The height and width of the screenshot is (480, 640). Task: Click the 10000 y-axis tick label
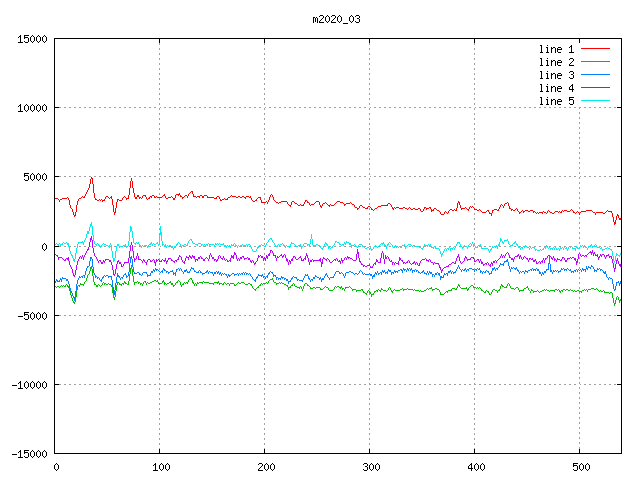click(x=32, y=108)
